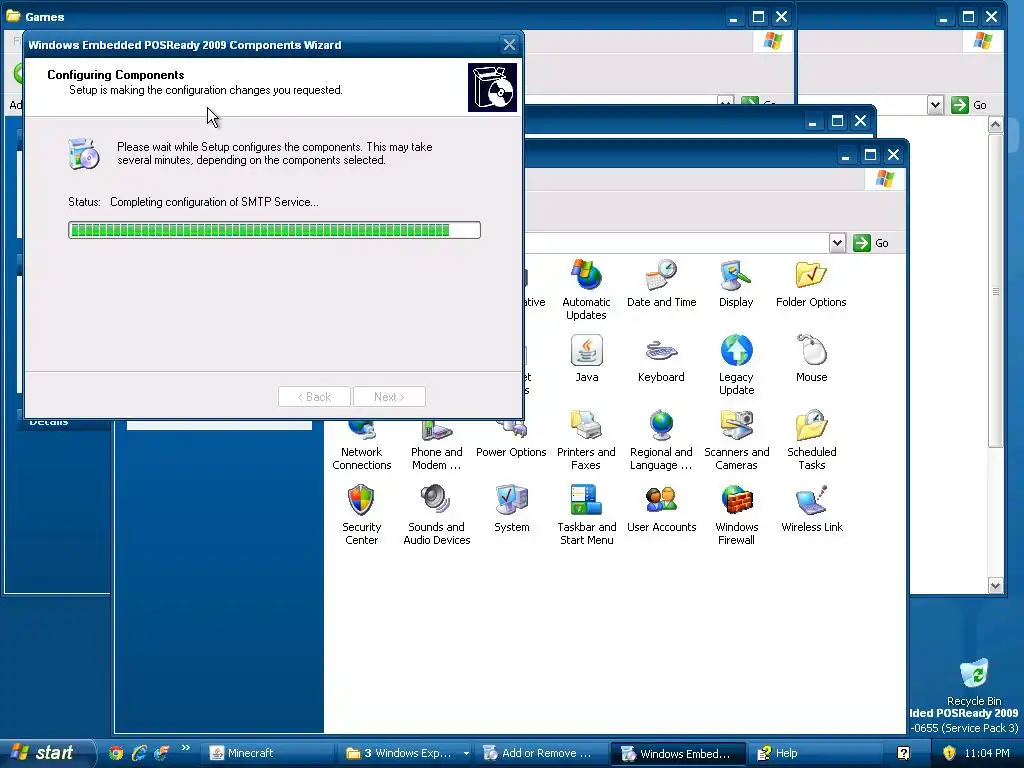The image size is (1024, 768).
Task: Open Windows Firewall
Action: pos(736,515)
